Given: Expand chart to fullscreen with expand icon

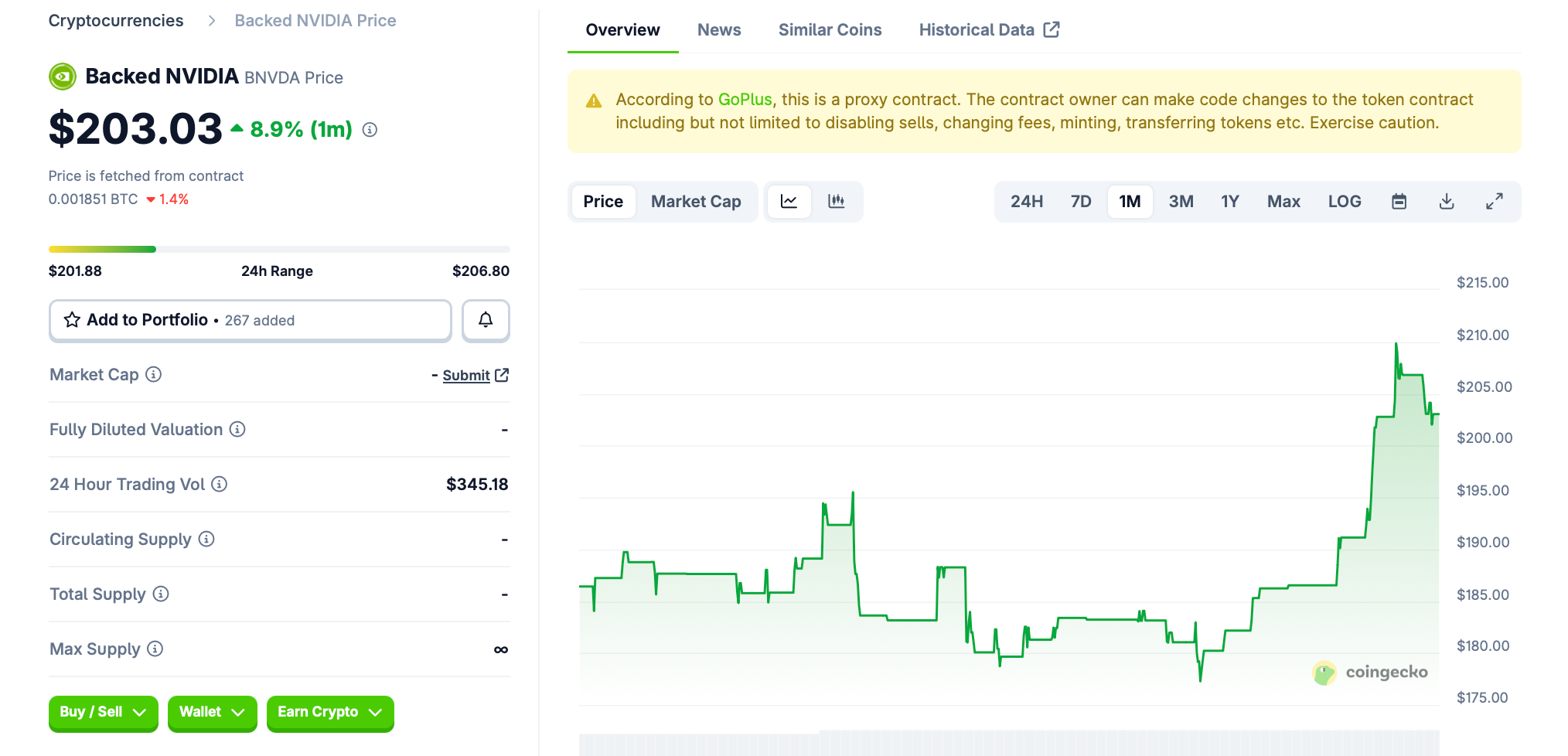Looking at the screenshot, I should (x=1494, y=202).
